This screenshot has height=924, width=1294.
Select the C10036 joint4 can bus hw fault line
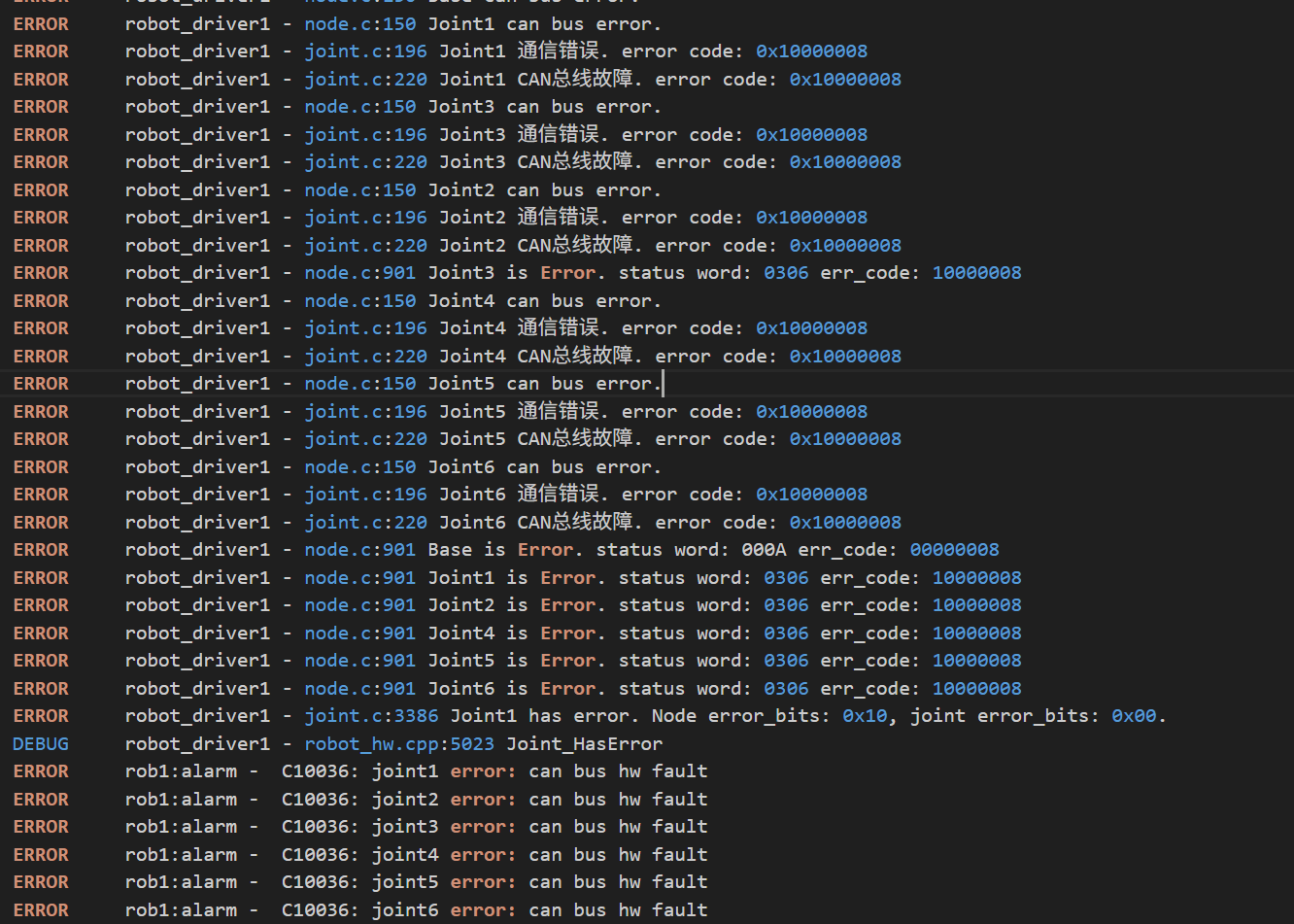click(x=494, y=855)
